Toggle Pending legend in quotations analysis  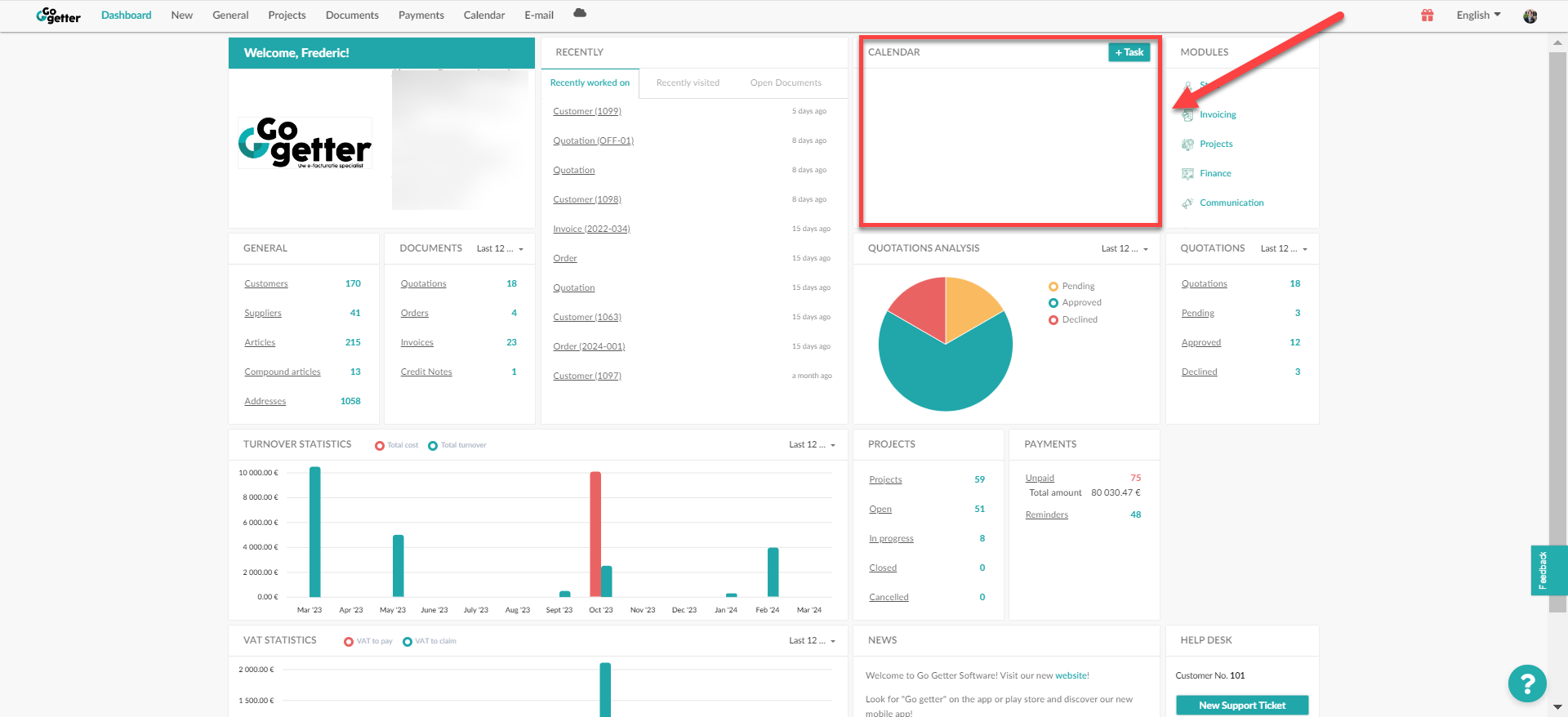click(1071, 287)
